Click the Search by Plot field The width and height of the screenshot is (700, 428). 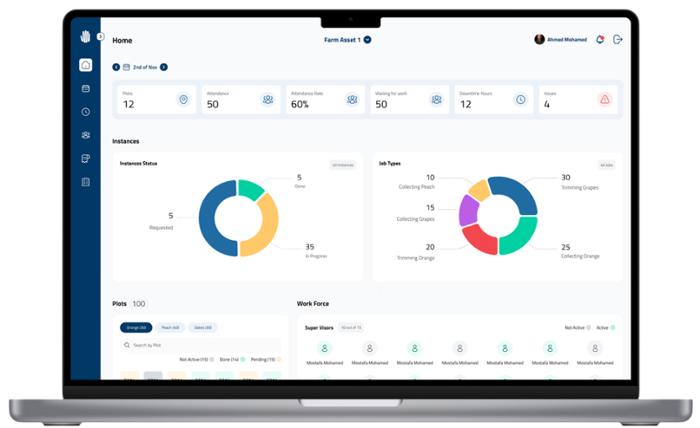(200, 345)
